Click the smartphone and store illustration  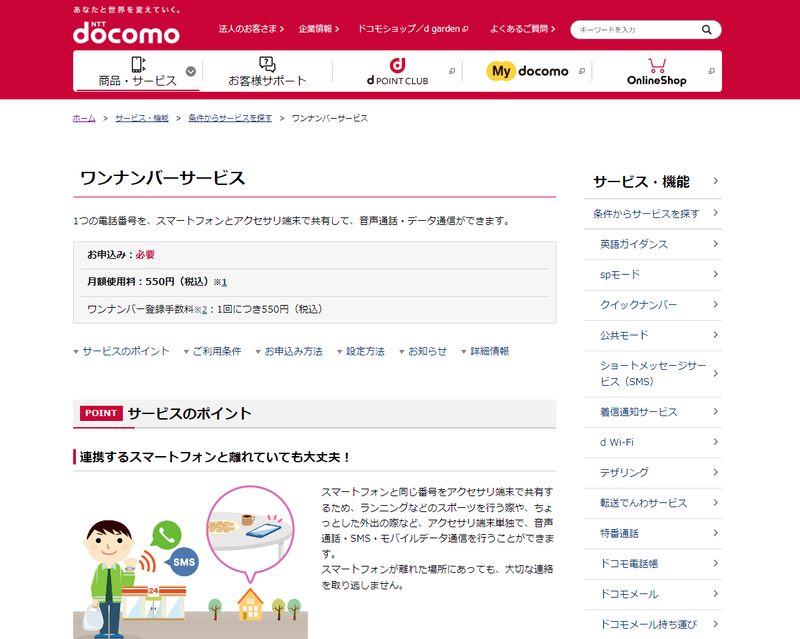click(x=190, y=562)
